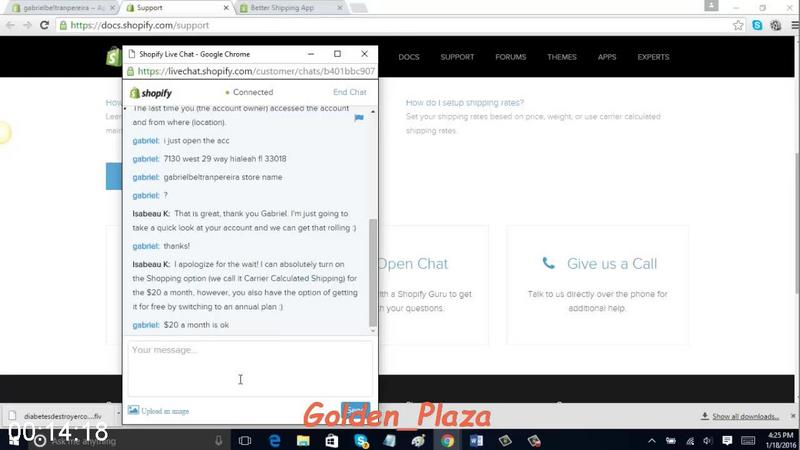Viewport: 800px width, 450px height.
Task: Open FORUMS in the Shopify navigation
Action: coord(510,57)
